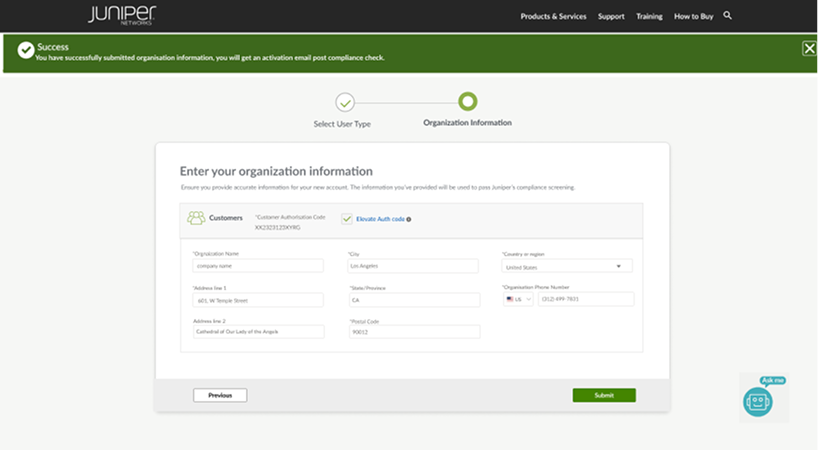Click the Organization Phone Number field
Viewport: 818px width, 450px height.
[586, 299]
